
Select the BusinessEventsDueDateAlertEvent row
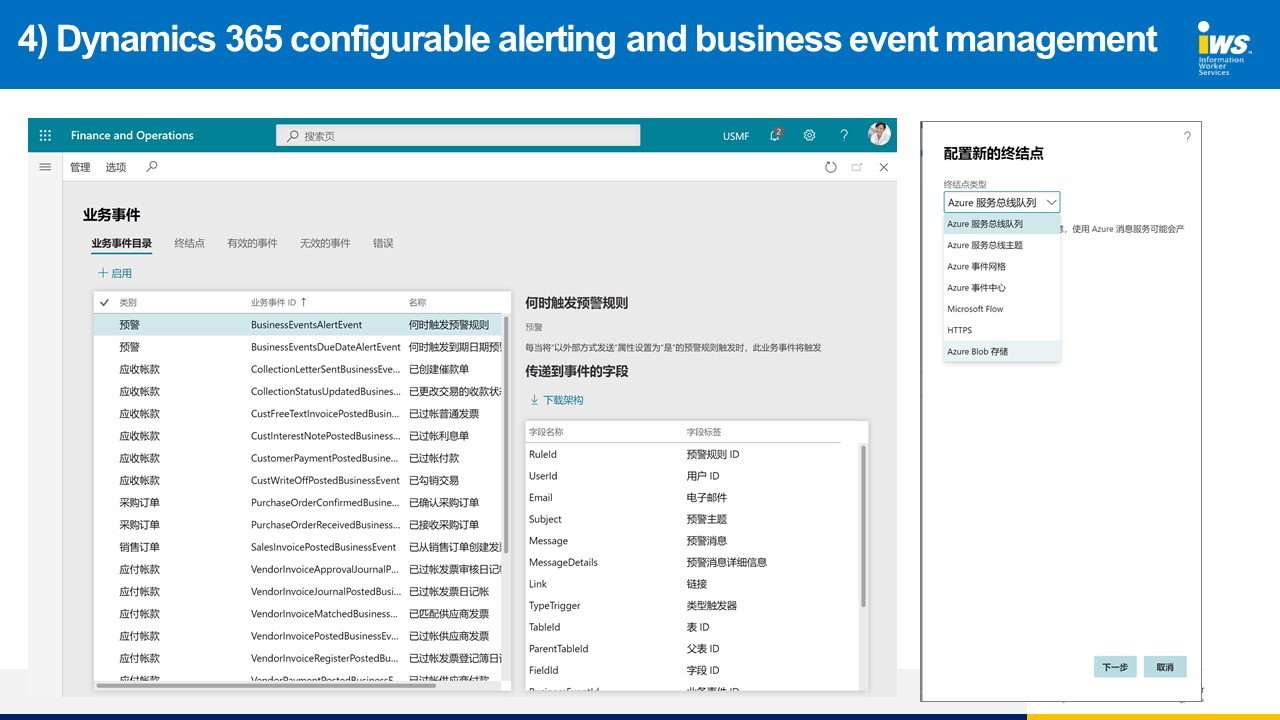point(298,347)
